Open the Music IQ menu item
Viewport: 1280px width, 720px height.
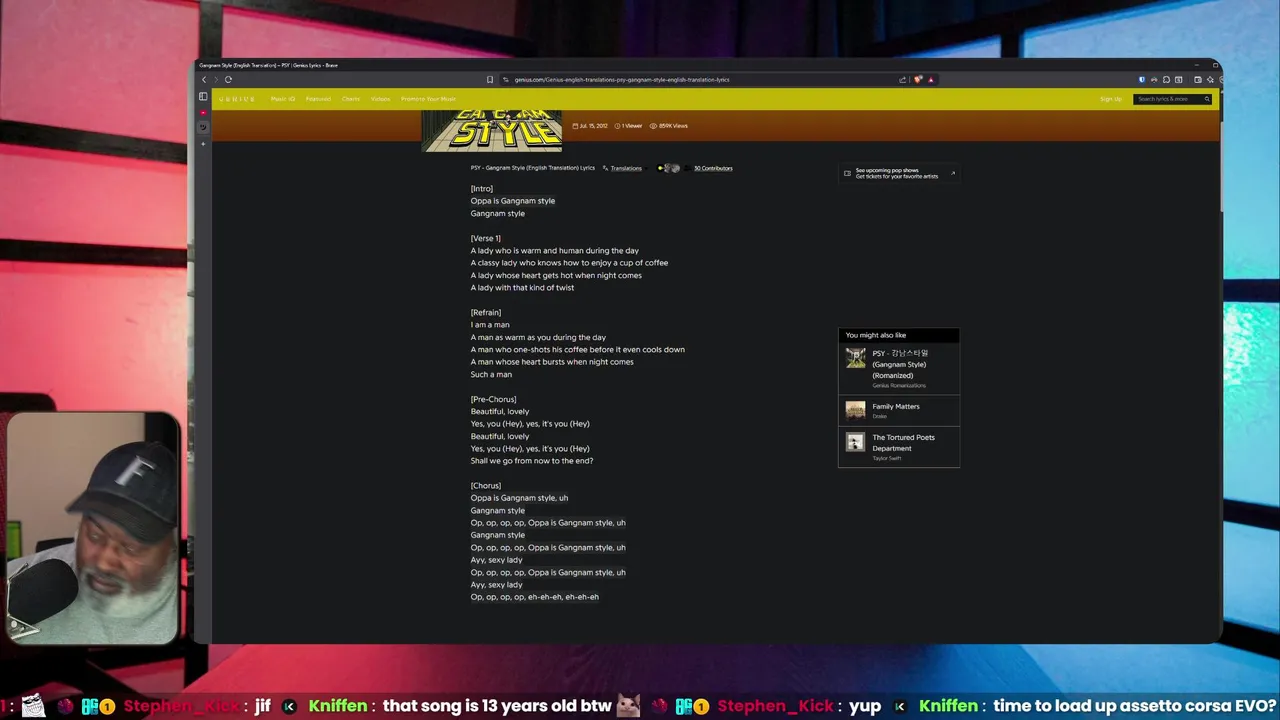pyautogui.click(x=283, y=99)
